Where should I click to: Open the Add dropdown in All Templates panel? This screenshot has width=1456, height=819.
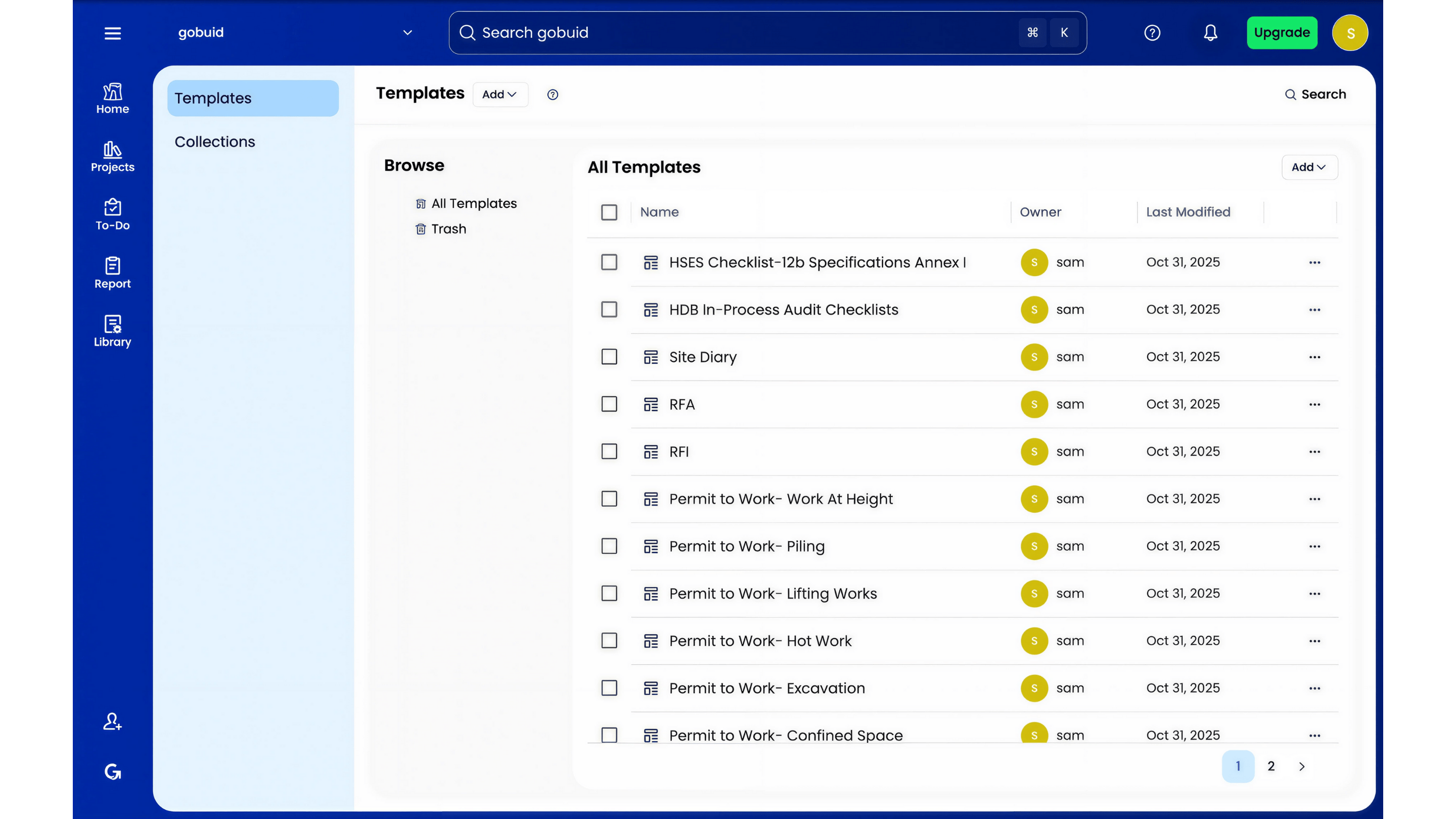click(x=1308, y=167)
